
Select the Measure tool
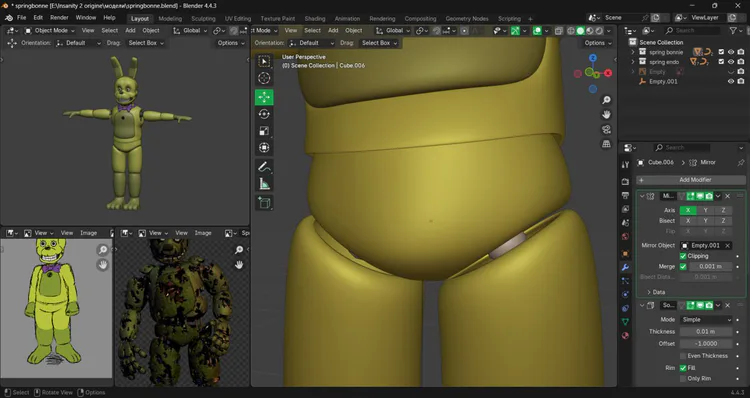click(x=264, y=184)
